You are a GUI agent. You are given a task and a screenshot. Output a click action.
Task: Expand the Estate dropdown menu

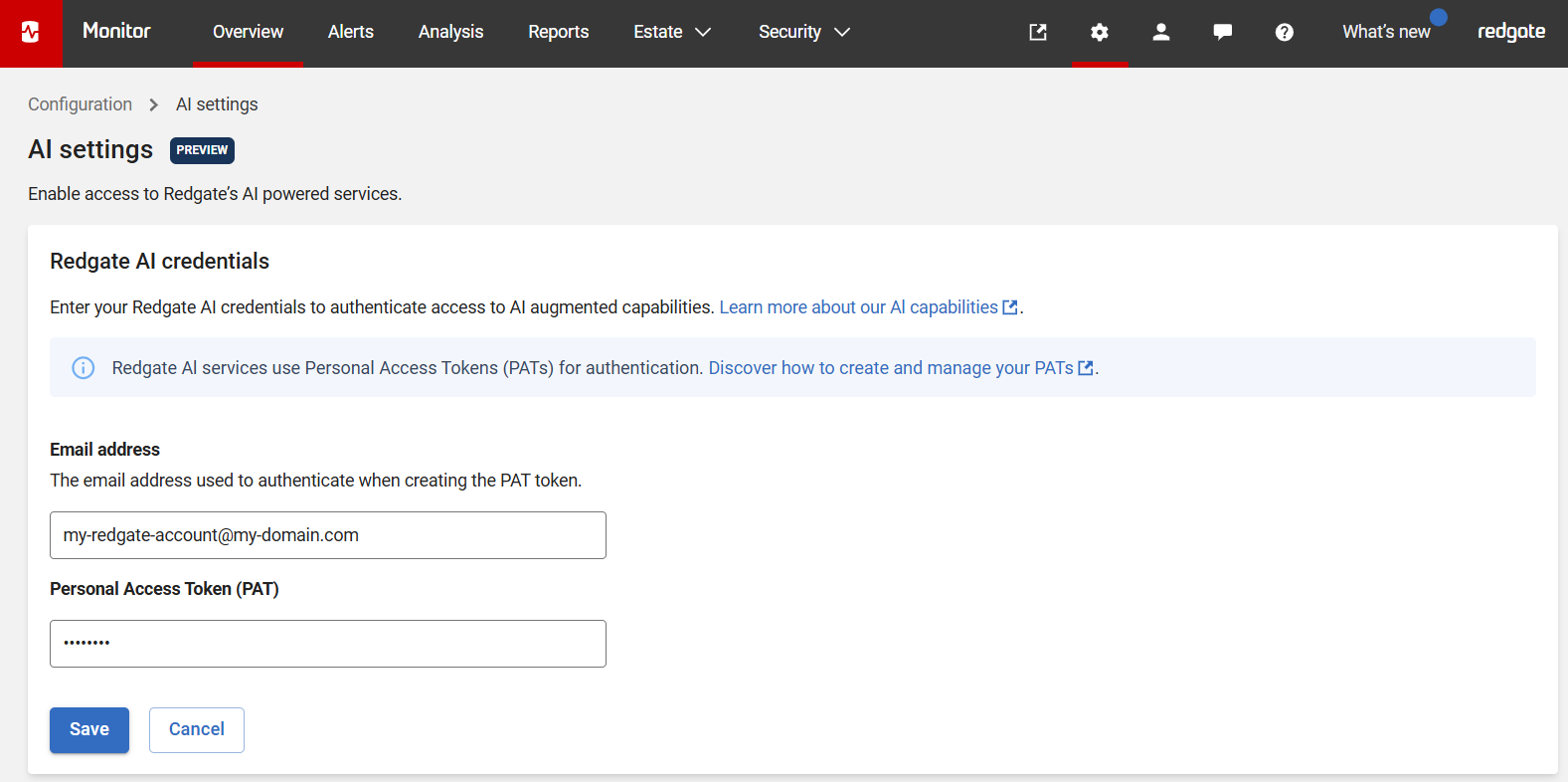click(x=672, y=32)
